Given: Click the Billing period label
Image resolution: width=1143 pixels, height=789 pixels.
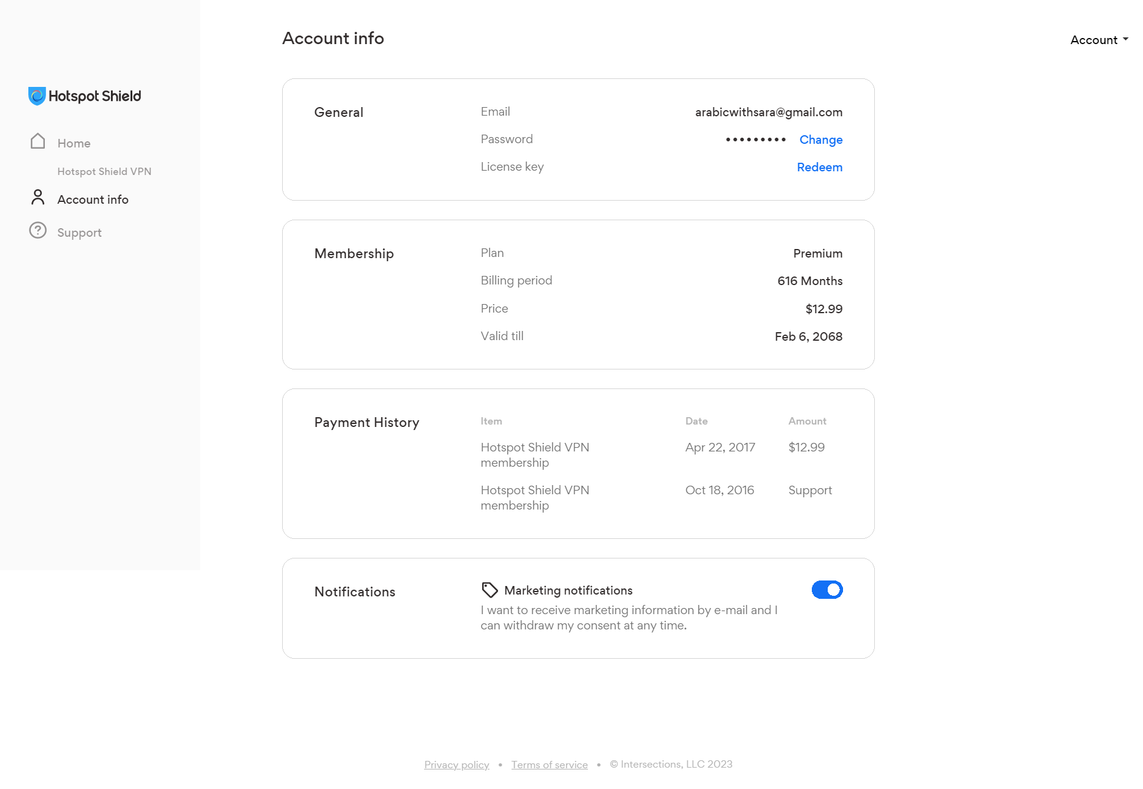Looking at the screenshot, I should pos(516,281).
